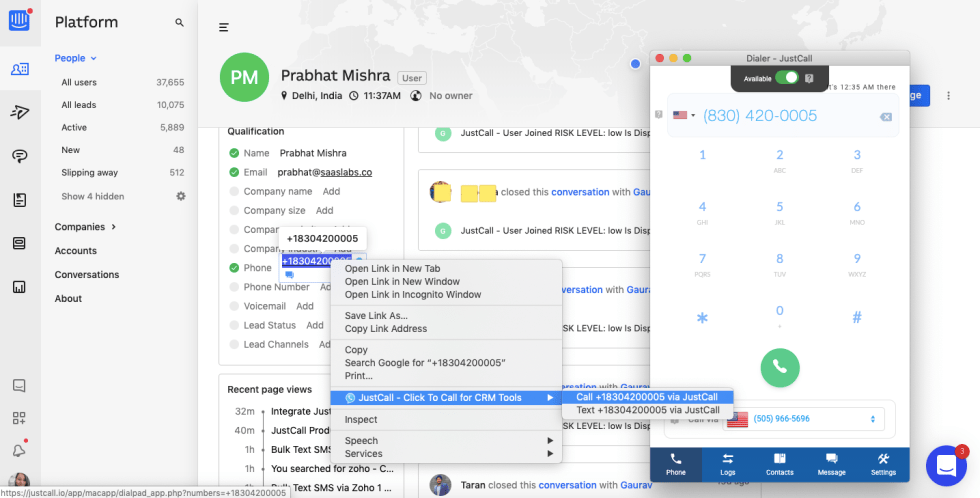980x498 pixels.
Task: Expand the Companies section arrow
Action: [113, 227]
